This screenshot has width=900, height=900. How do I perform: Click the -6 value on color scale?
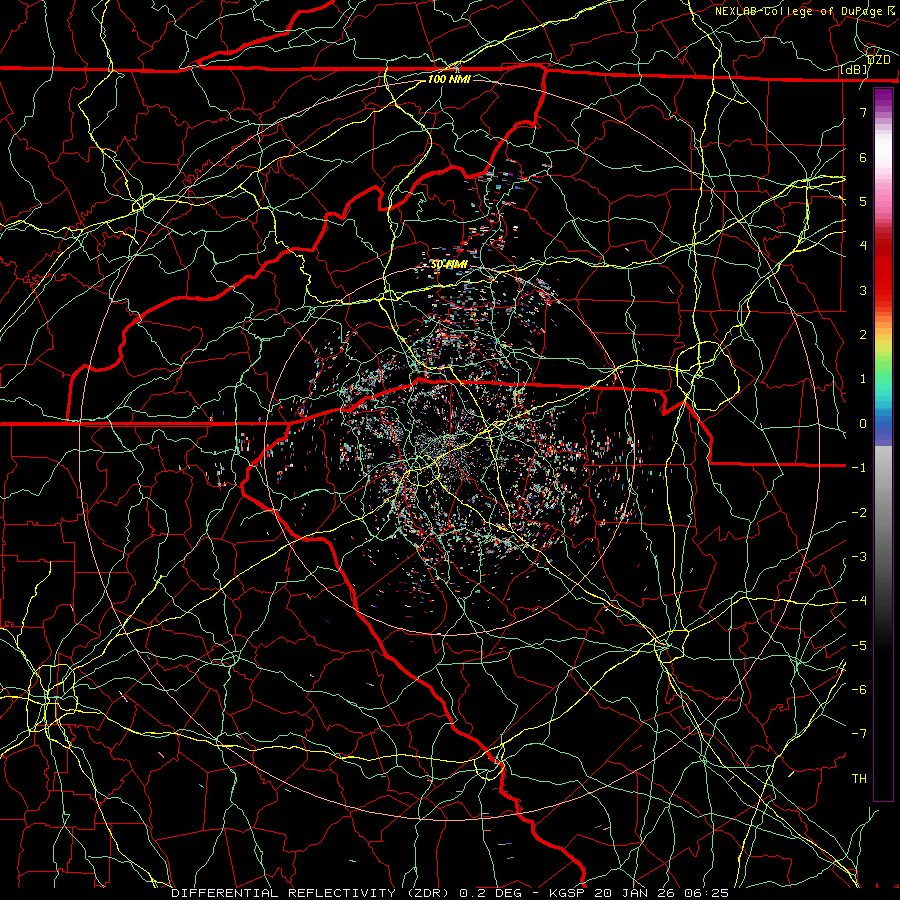coord(859,690)
